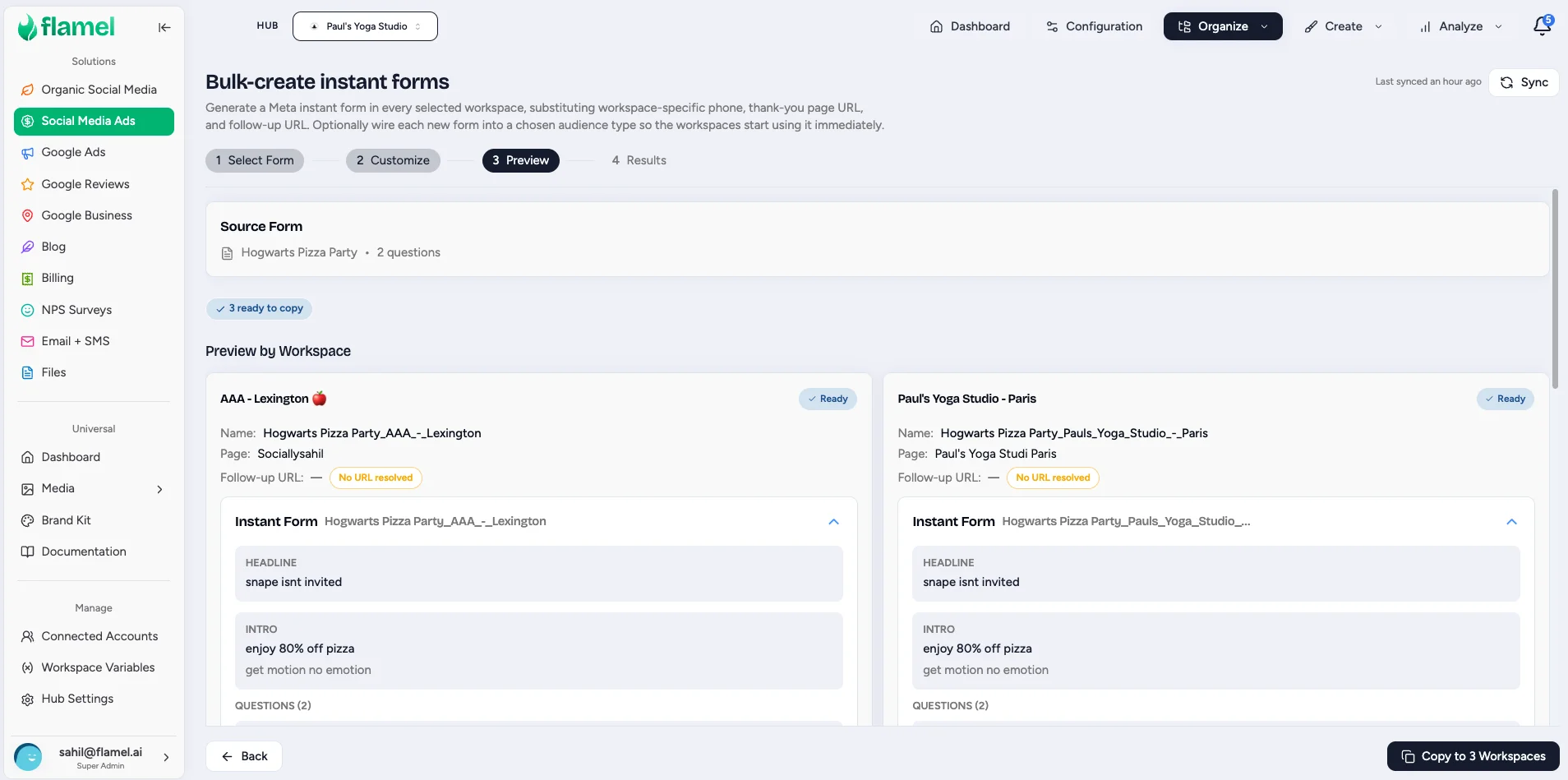Click the flamel logo
The image size is (1568, 780).
(67, 27)
